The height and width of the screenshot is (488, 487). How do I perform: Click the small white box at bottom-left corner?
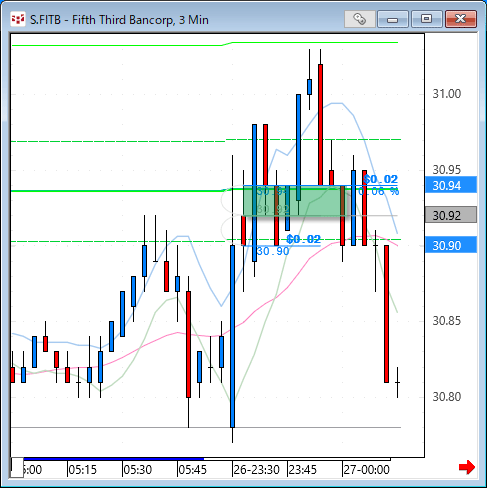(17, 468)
